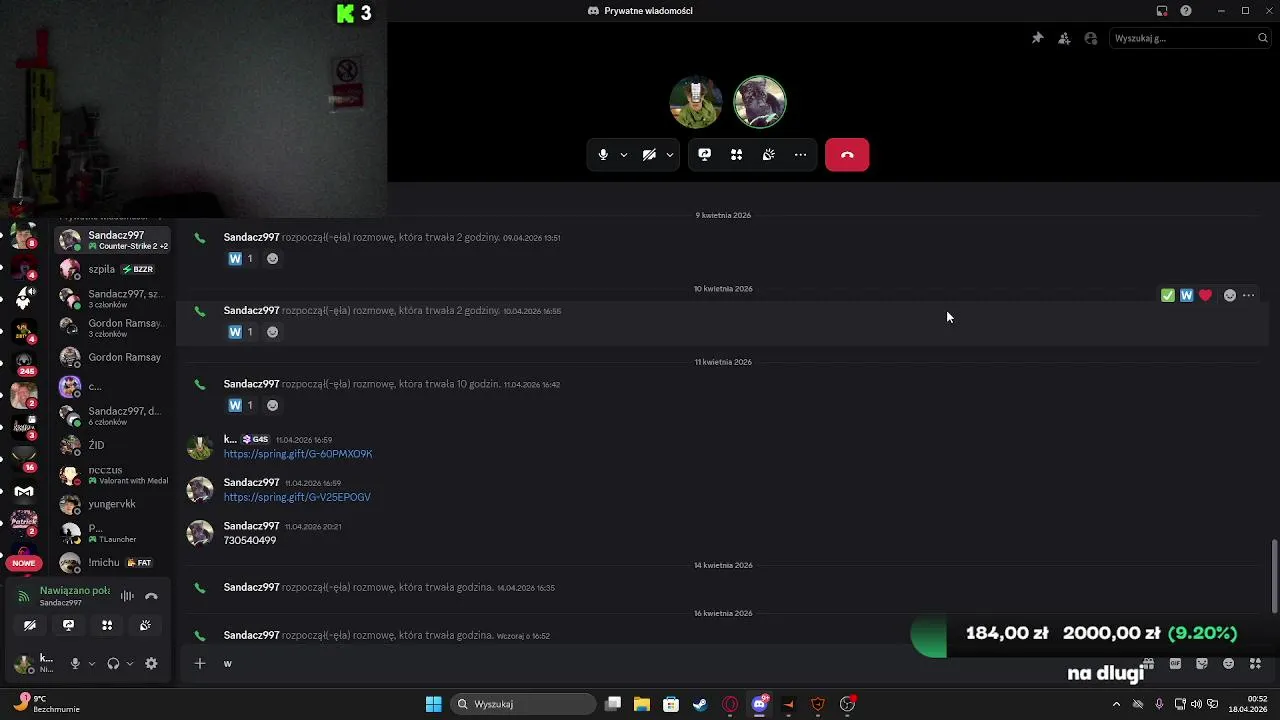Click plus to attach a file
Image resolution: width=1280 pixels, height=720 pixels.
(x=200, y=663)
